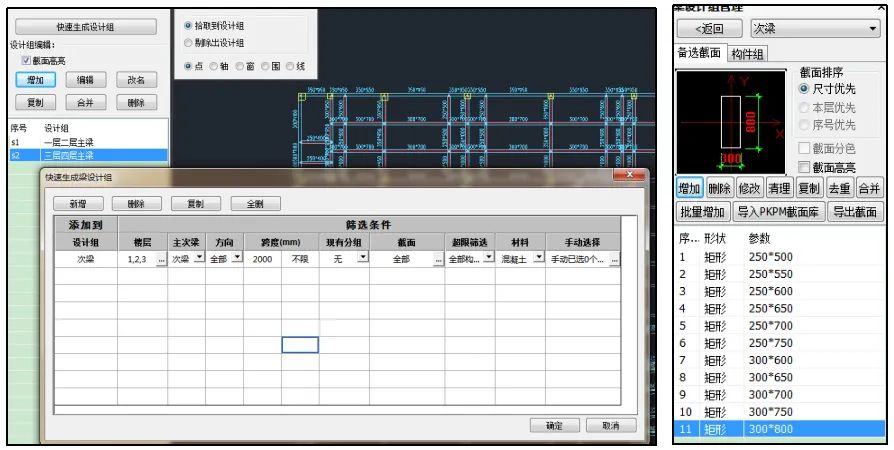
Task: Click 复制 in right section panel
Action: pos(809,188)
